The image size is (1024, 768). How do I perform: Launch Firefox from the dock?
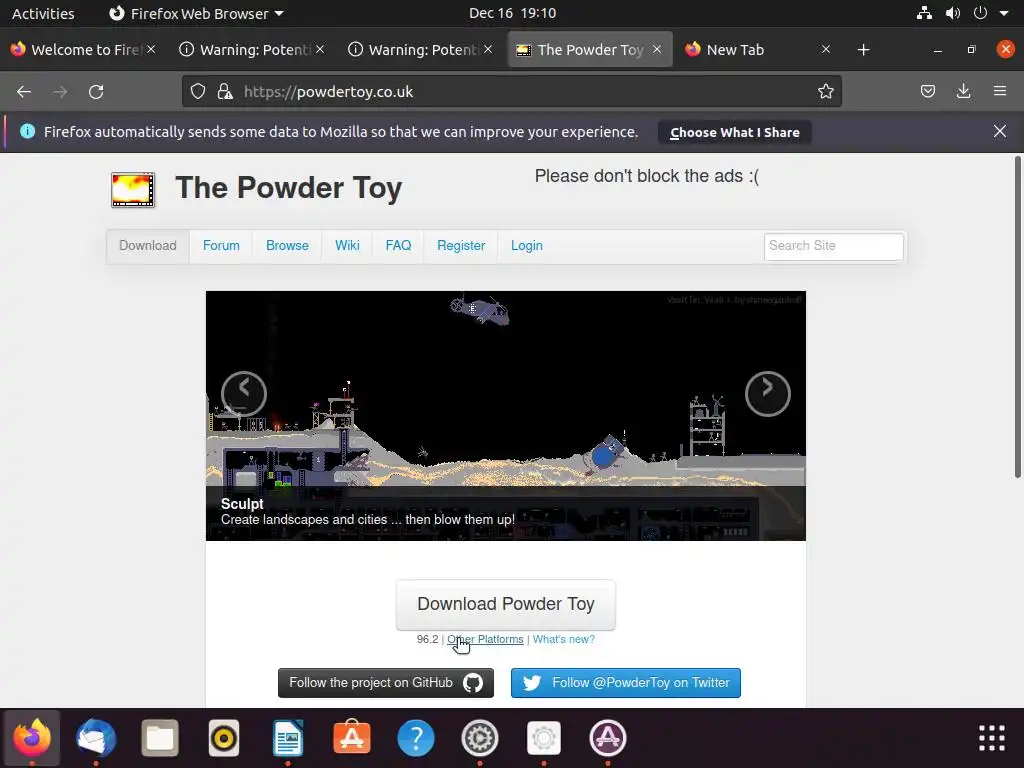pyautogui.click(x=32, y=739)
